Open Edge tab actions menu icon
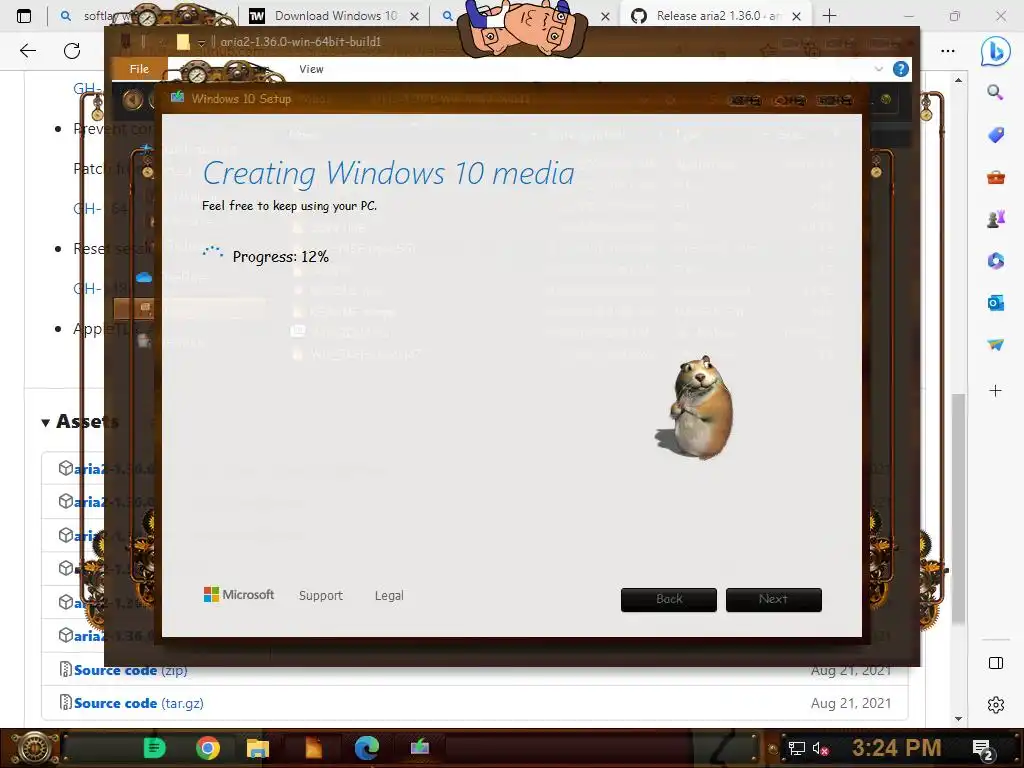The width and height of the screenshot is (1024, 768). pos(24,16)
